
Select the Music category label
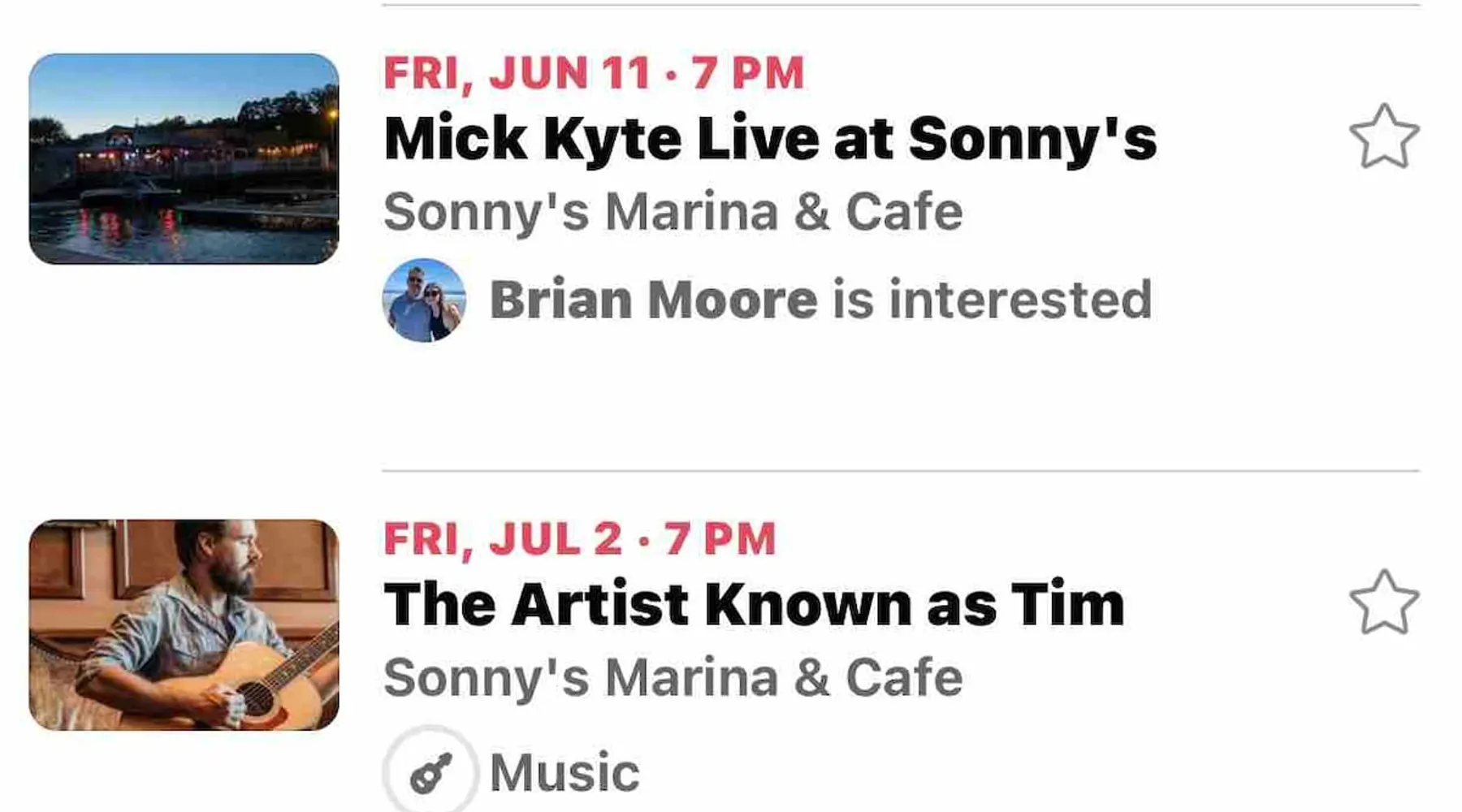click(x=564, y=772)
